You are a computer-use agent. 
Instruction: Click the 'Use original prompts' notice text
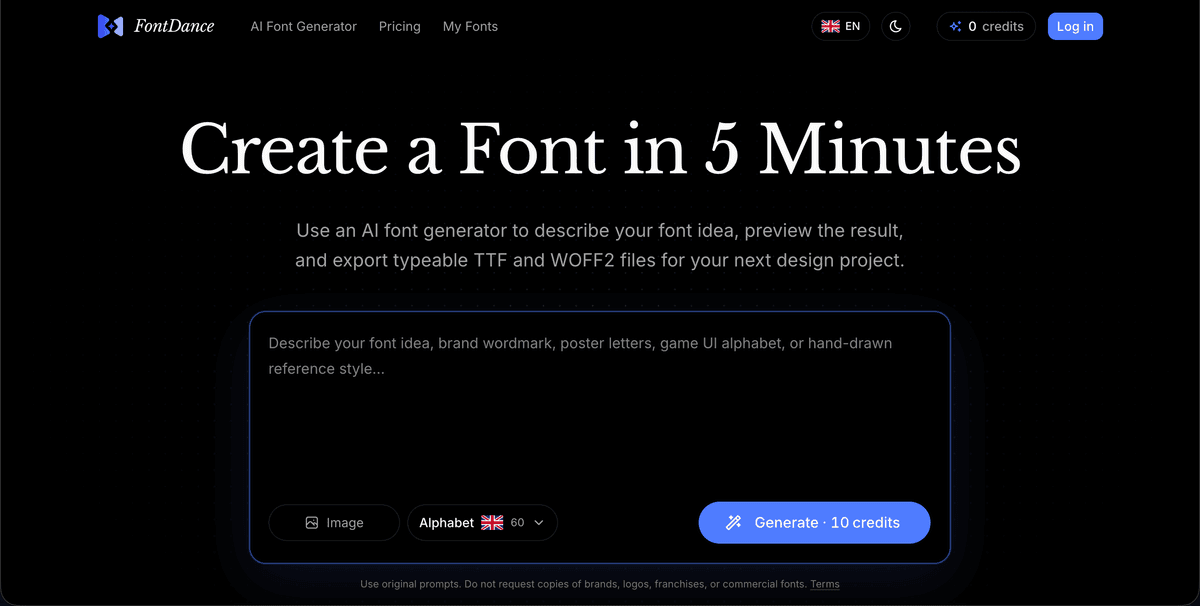tap(584, 584)
